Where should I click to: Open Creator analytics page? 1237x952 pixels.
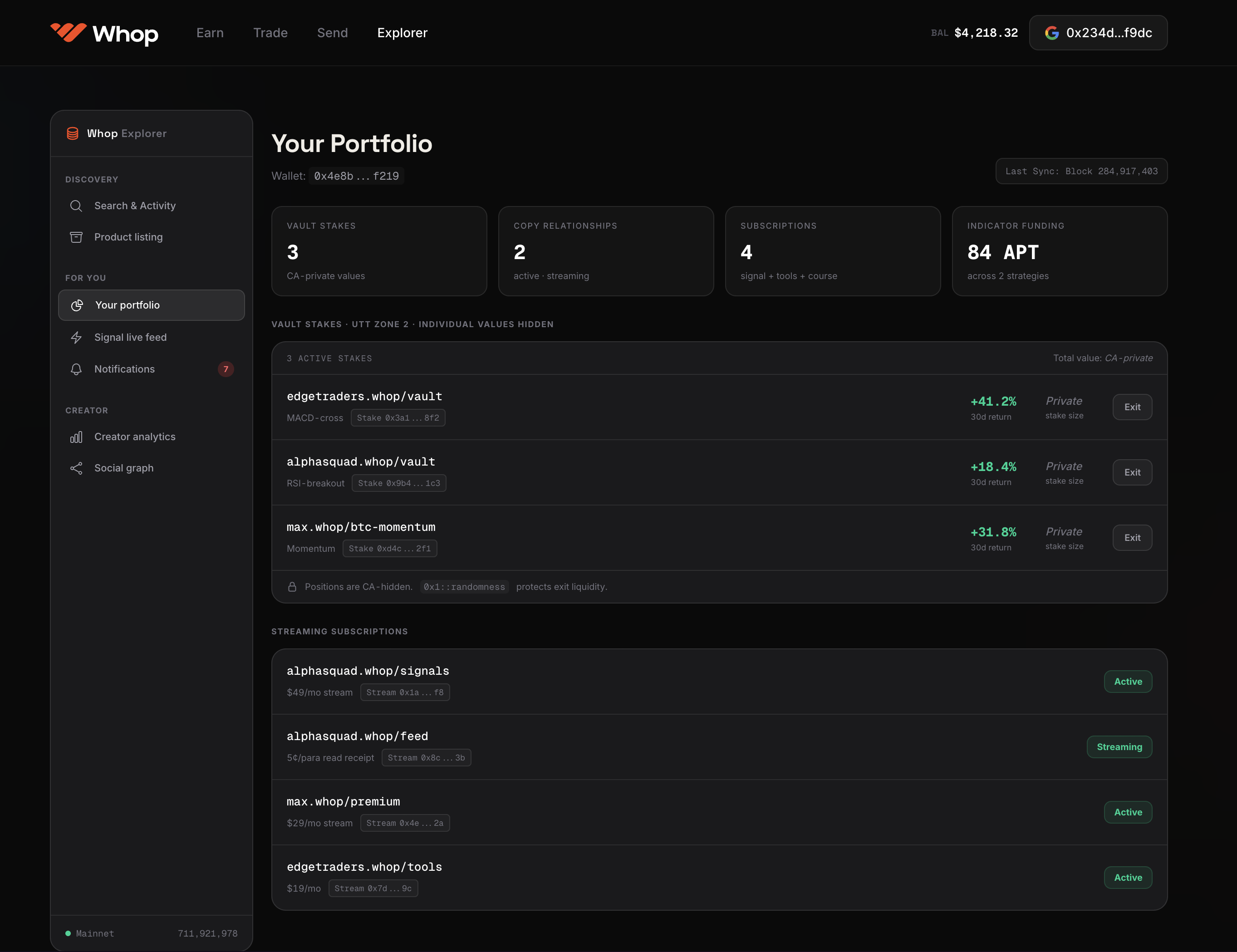click(151, 437)
